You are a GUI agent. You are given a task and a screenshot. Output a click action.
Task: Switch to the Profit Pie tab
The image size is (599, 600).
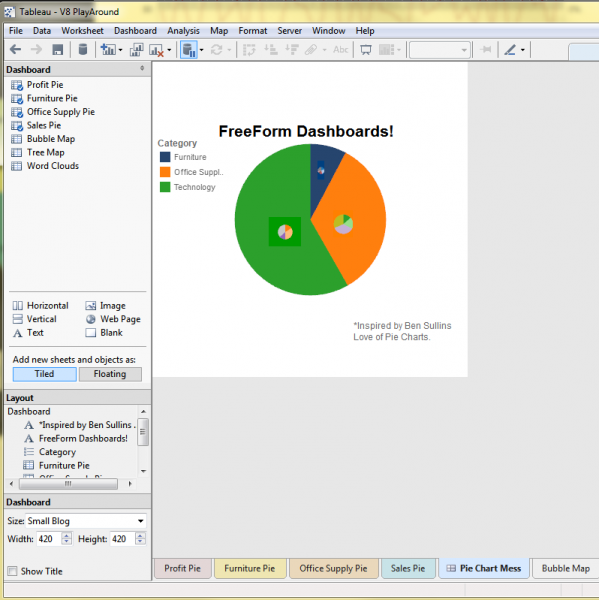(183, 568)
